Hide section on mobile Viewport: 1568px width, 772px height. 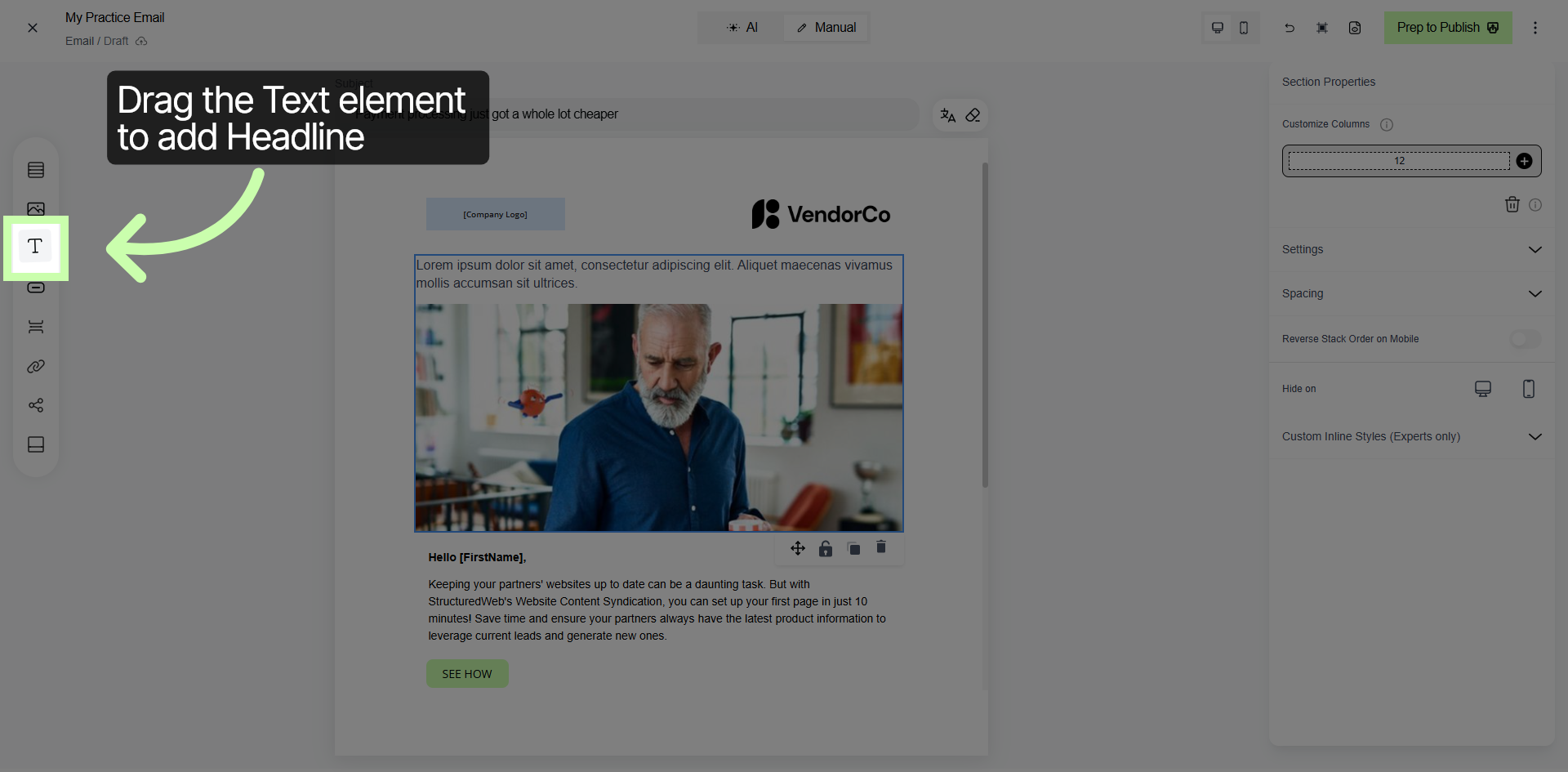click(x=1529, y=389)
